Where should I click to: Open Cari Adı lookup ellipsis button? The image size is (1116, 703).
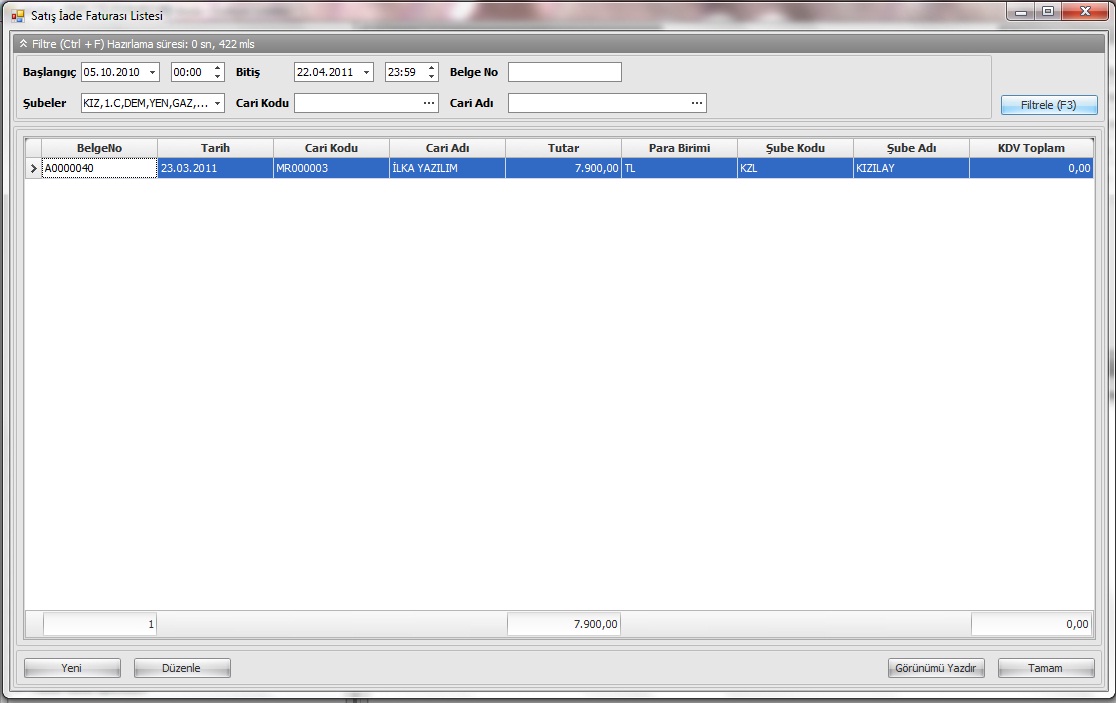click(697, 103)
